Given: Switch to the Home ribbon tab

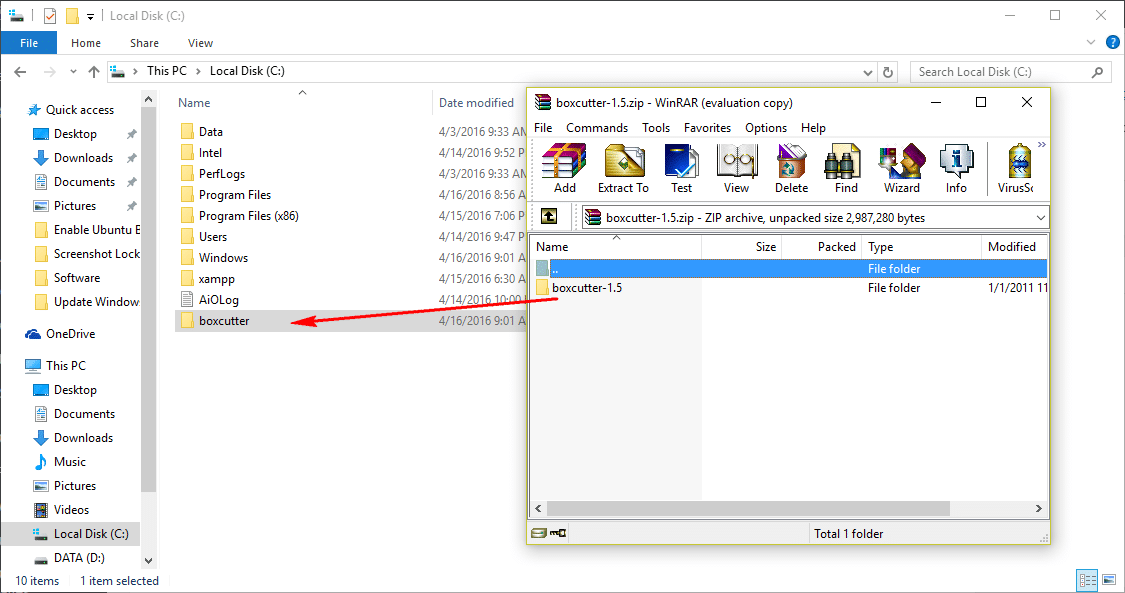Looking at the screenshot, I should coord(86,43).
